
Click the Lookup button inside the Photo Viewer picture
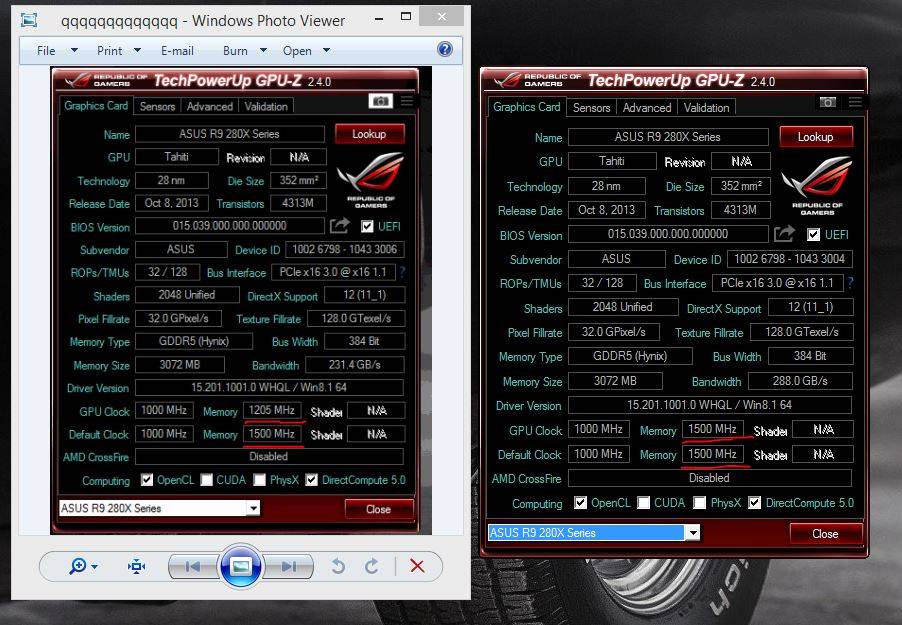[x=369, y=134]
